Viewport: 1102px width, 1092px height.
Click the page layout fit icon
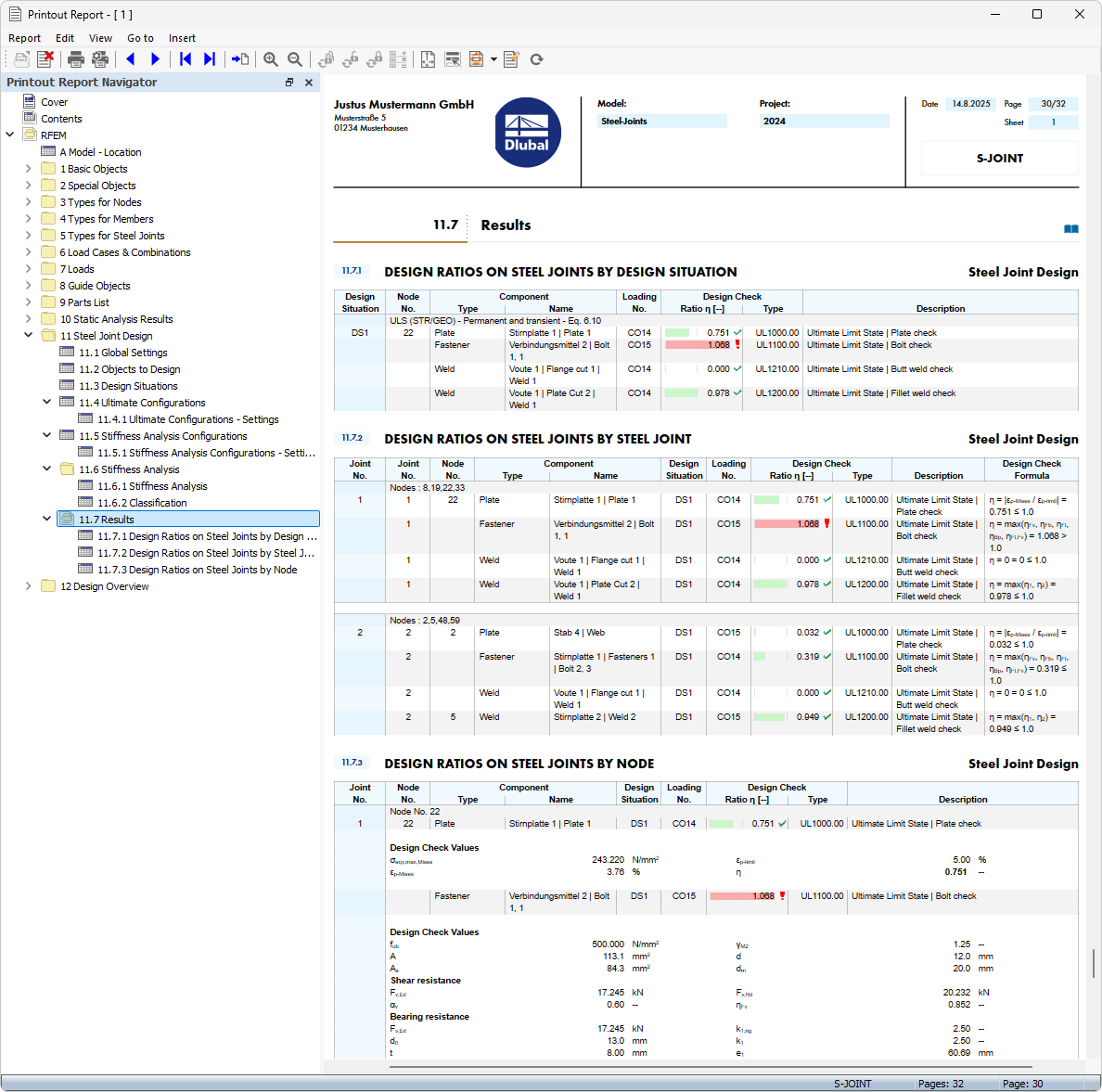[428, 59]
